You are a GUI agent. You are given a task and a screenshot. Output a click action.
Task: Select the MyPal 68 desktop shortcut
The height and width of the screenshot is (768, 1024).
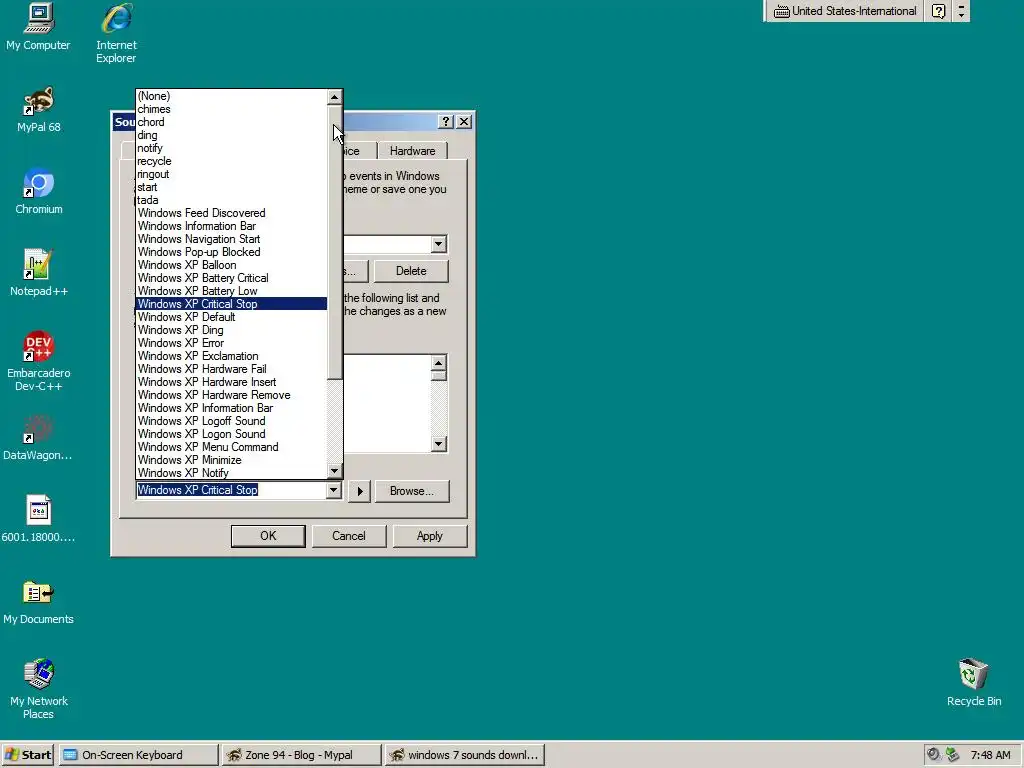pyautogui.click(x=39, y=110)
